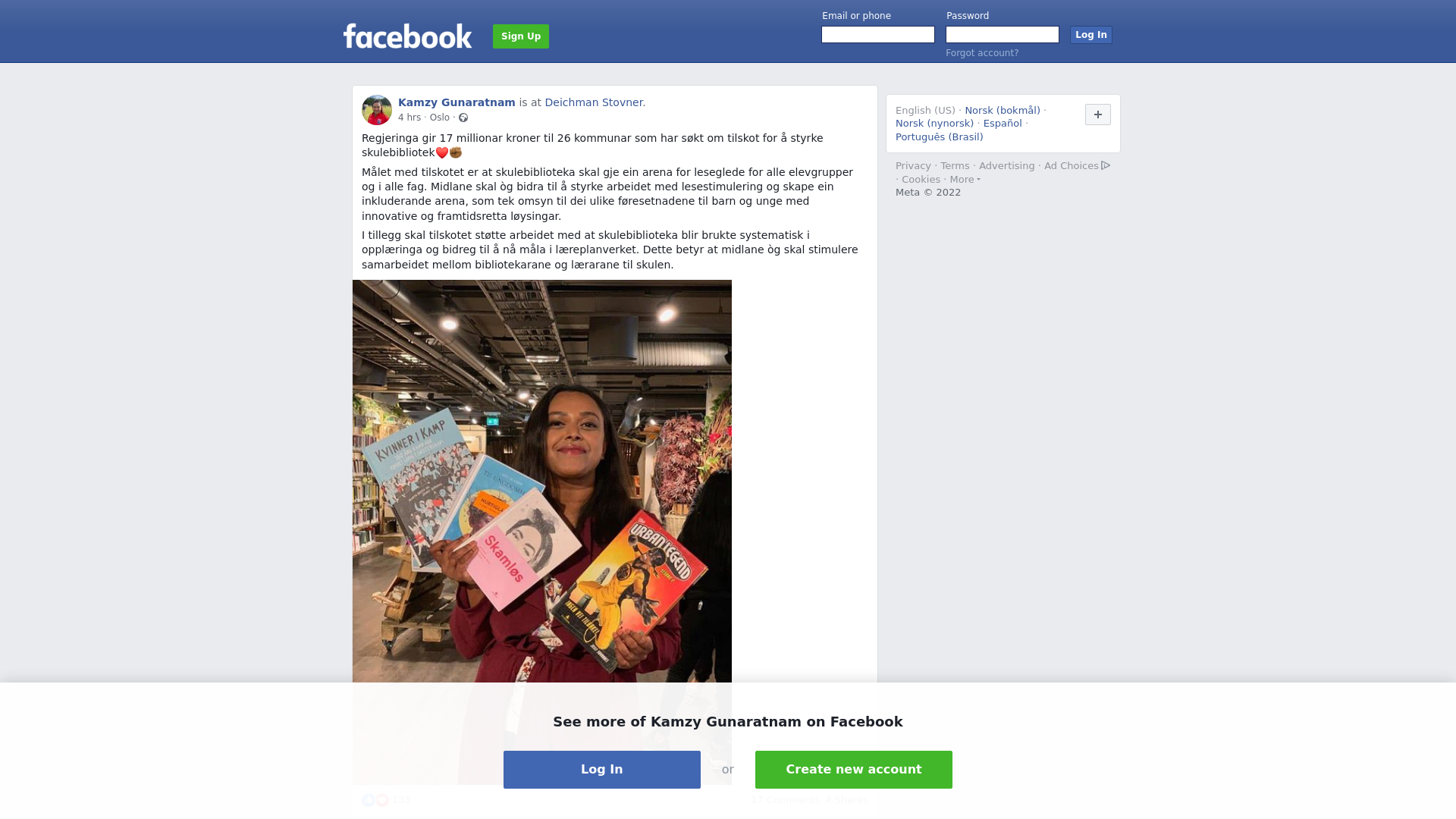The width and height of the screenshot is (1456, 819).
Task: Open the Deichman Stovner location link
Action: [x=594, y=102]
